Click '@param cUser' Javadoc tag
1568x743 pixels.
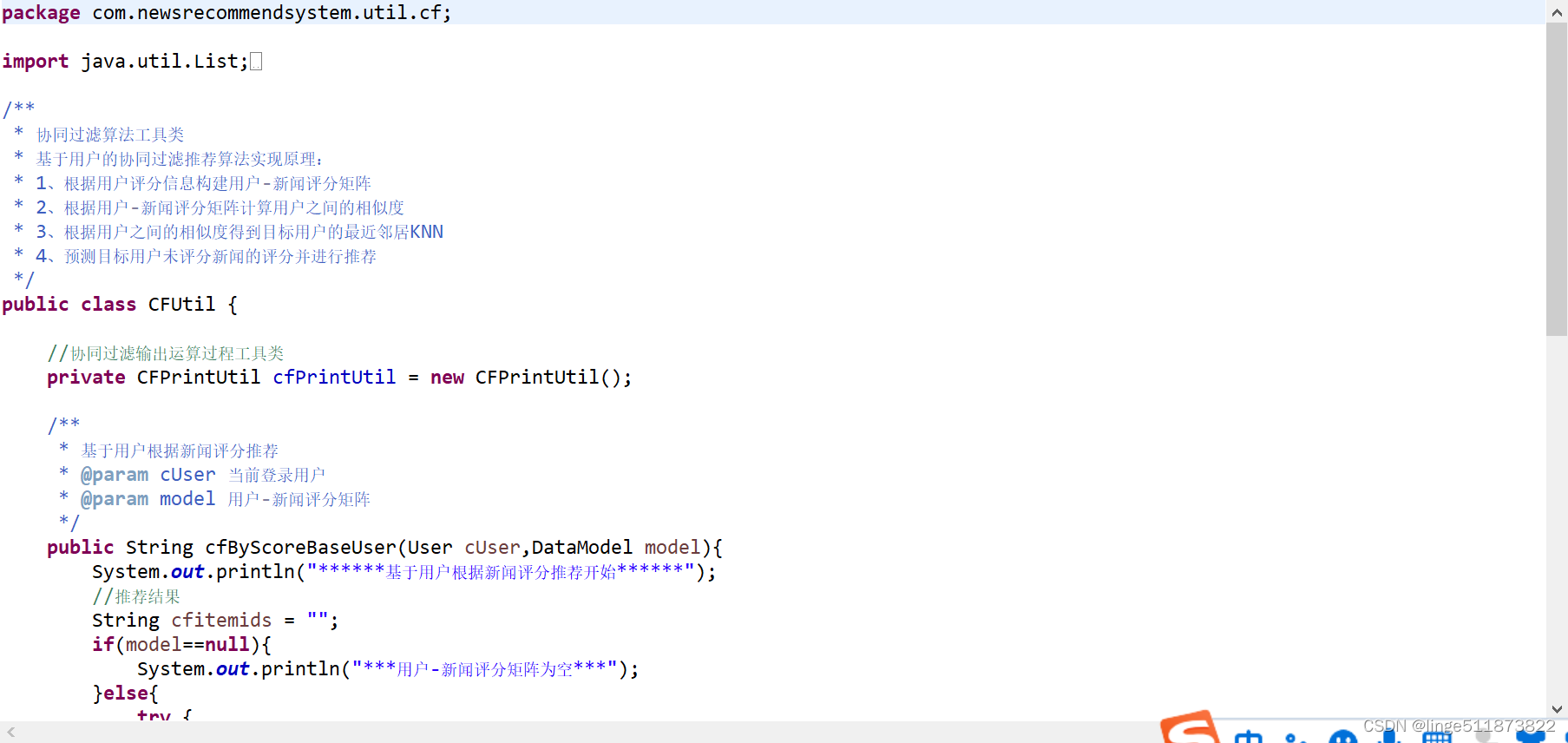[x=148, y=475]
